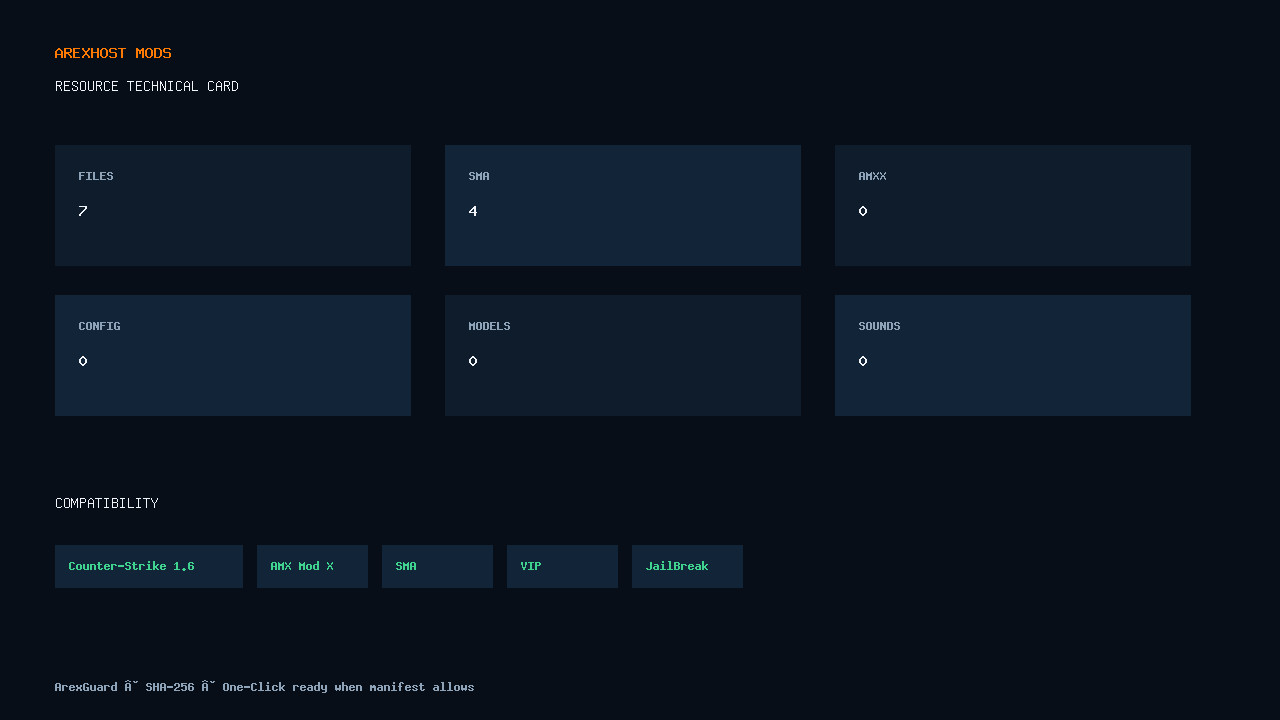Select the Counter-Strike 1.6 tag
Image resolution: width=1280 pixels, height=720 pixels.
coord(149,566)
